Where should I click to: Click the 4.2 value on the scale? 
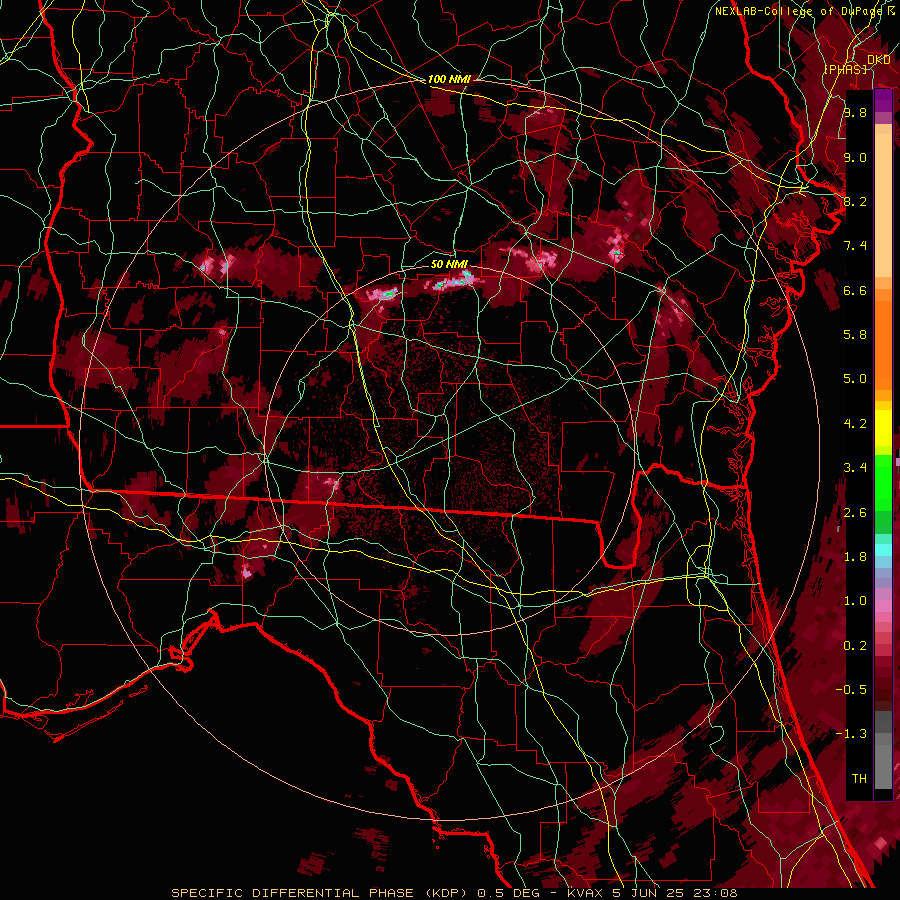coord(855,424)
